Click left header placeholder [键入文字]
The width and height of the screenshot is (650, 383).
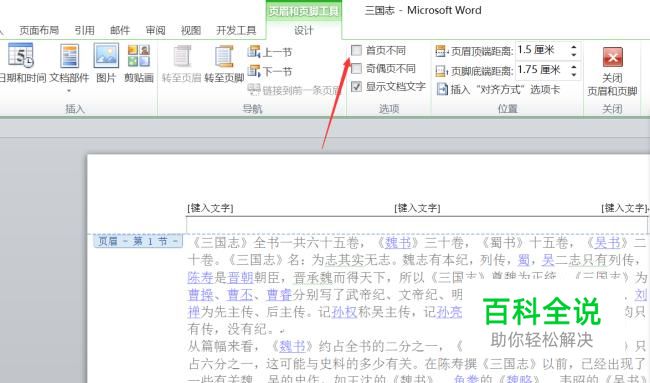pyautogui.click(x=210, y=208)
